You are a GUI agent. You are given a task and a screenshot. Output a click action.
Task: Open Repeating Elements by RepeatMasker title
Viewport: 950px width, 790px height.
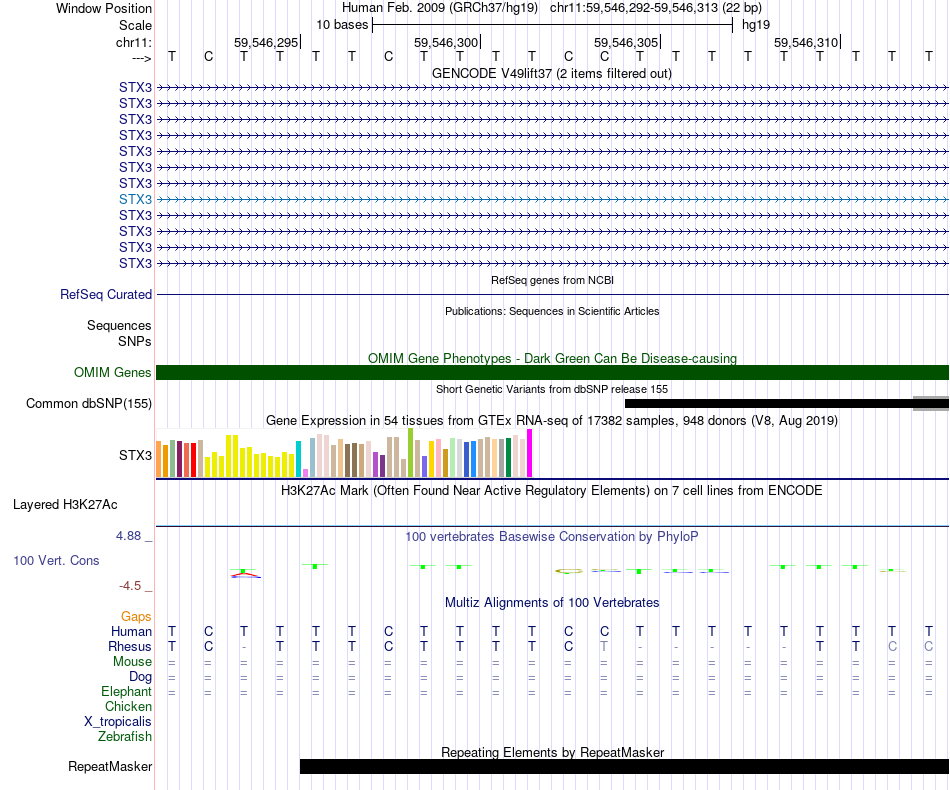tap(552, 752)
